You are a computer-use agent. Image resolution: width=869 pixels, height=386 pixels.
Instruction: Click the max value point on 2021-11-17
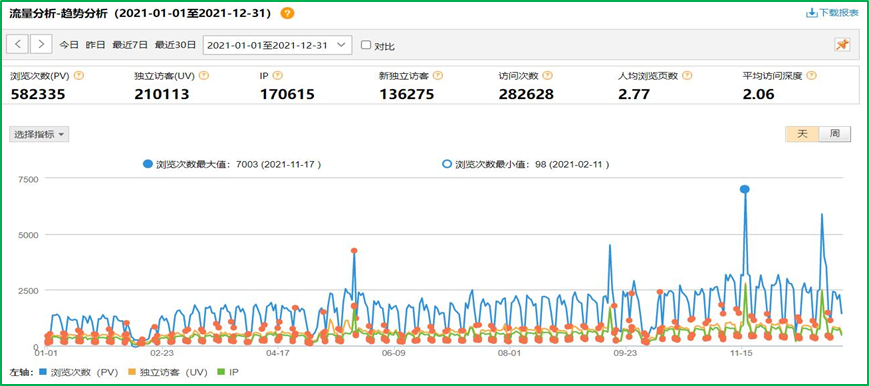[x=745, y=189]
